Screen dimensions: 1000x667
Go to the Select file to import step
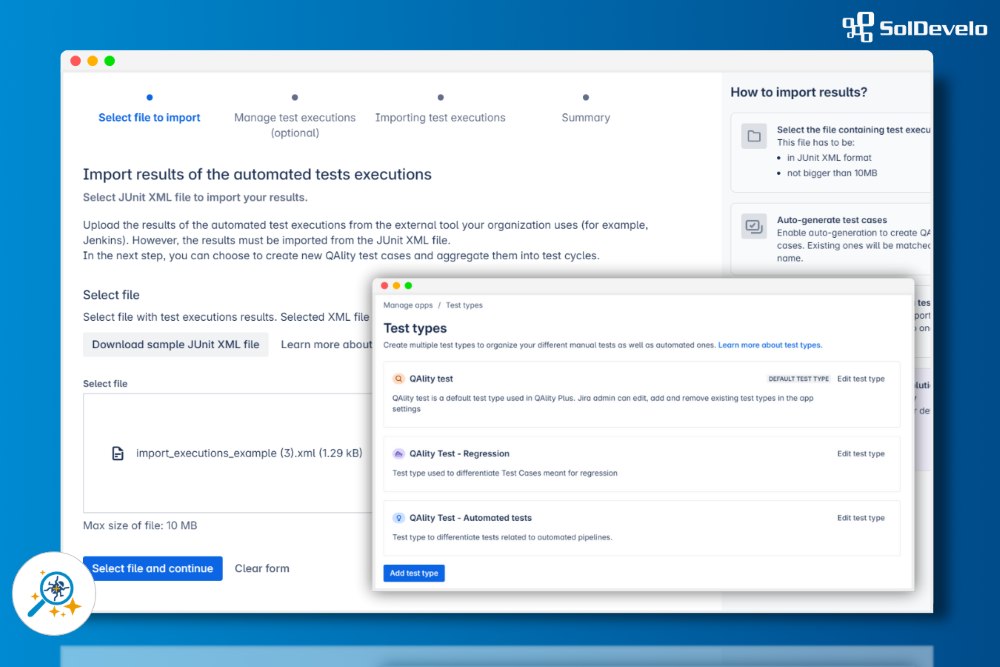(149, 117)
